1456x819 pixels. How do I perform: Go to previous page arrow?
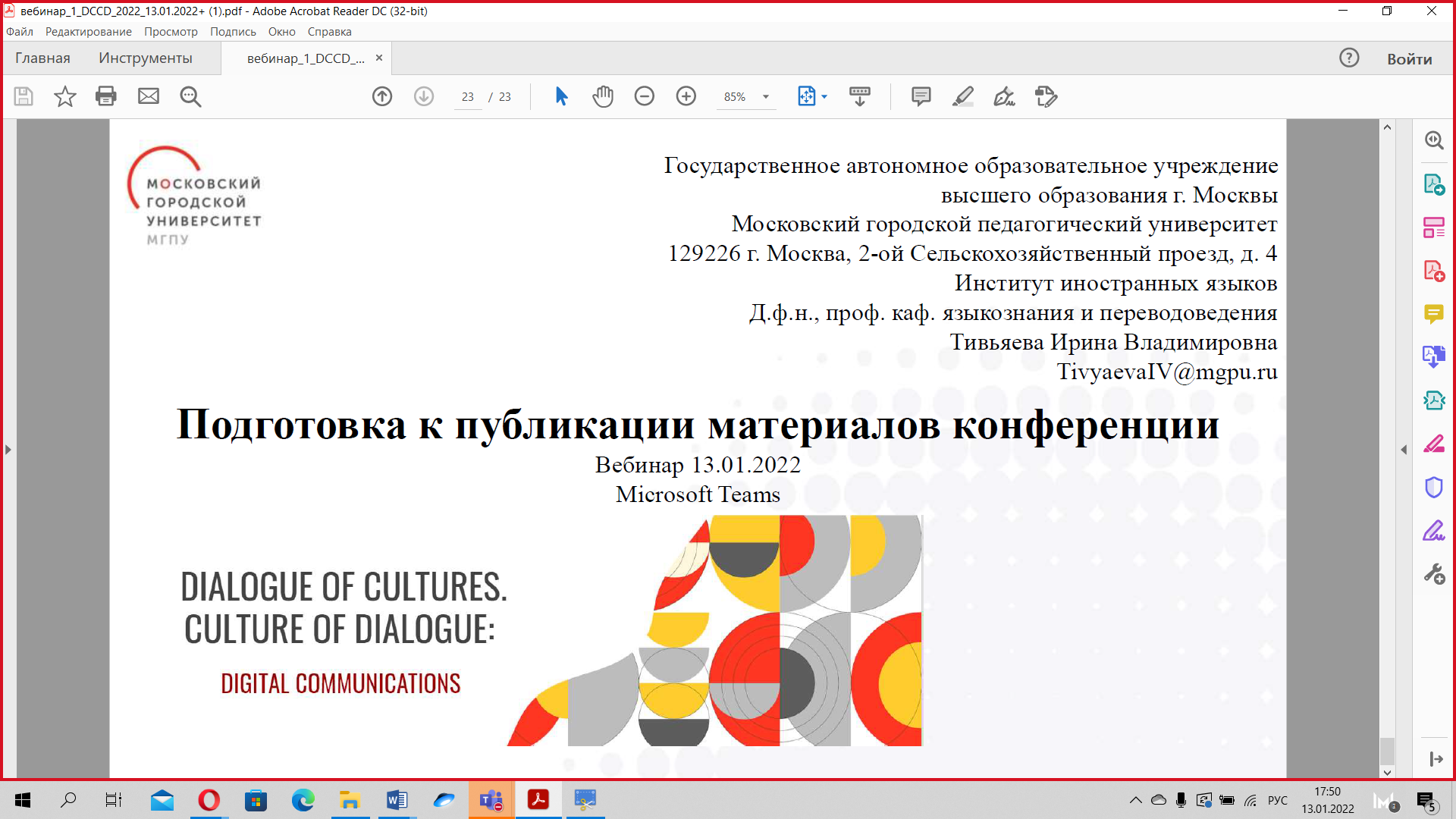382,96
